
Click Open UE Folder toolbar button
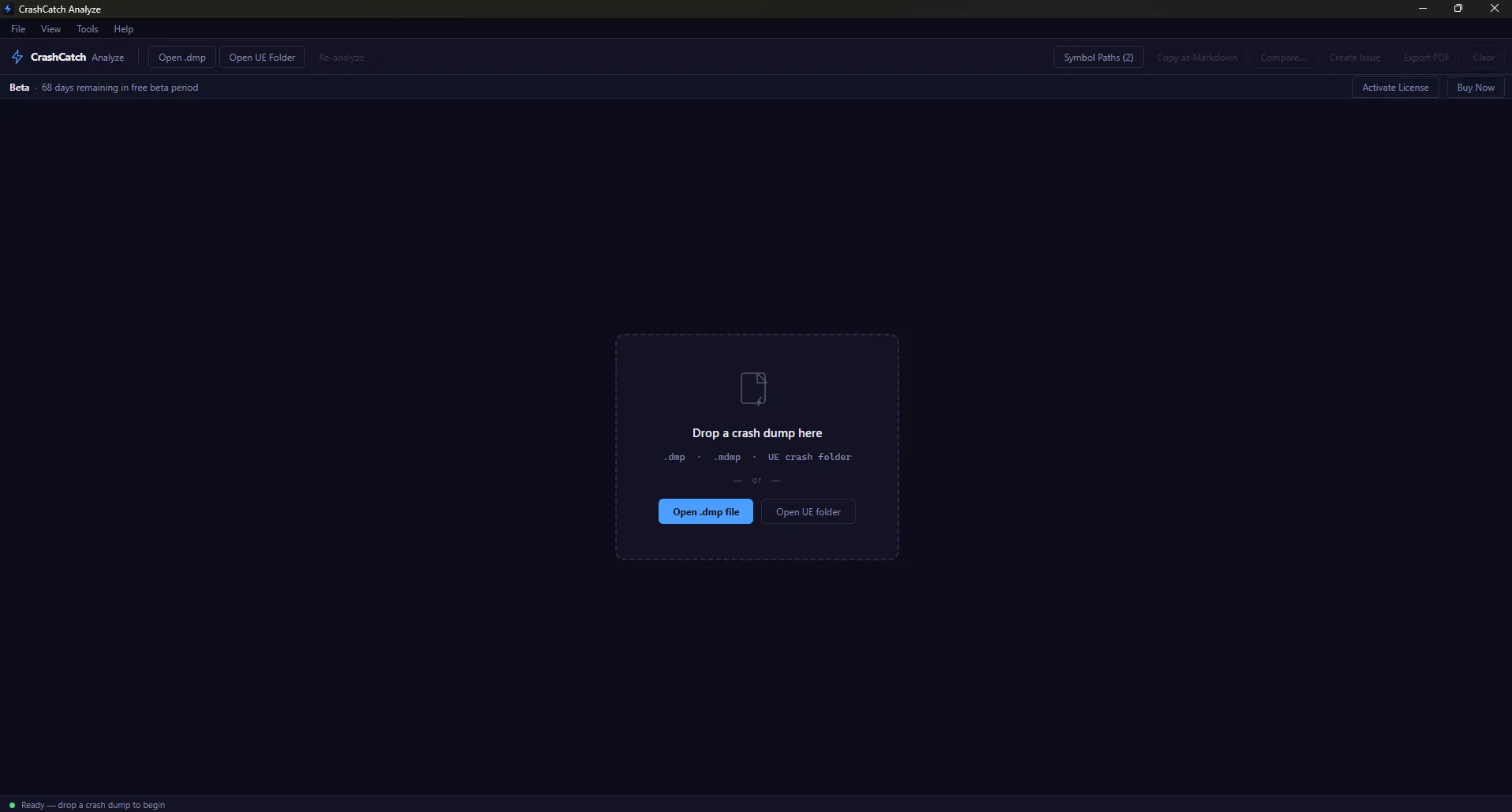click(262, 58)
